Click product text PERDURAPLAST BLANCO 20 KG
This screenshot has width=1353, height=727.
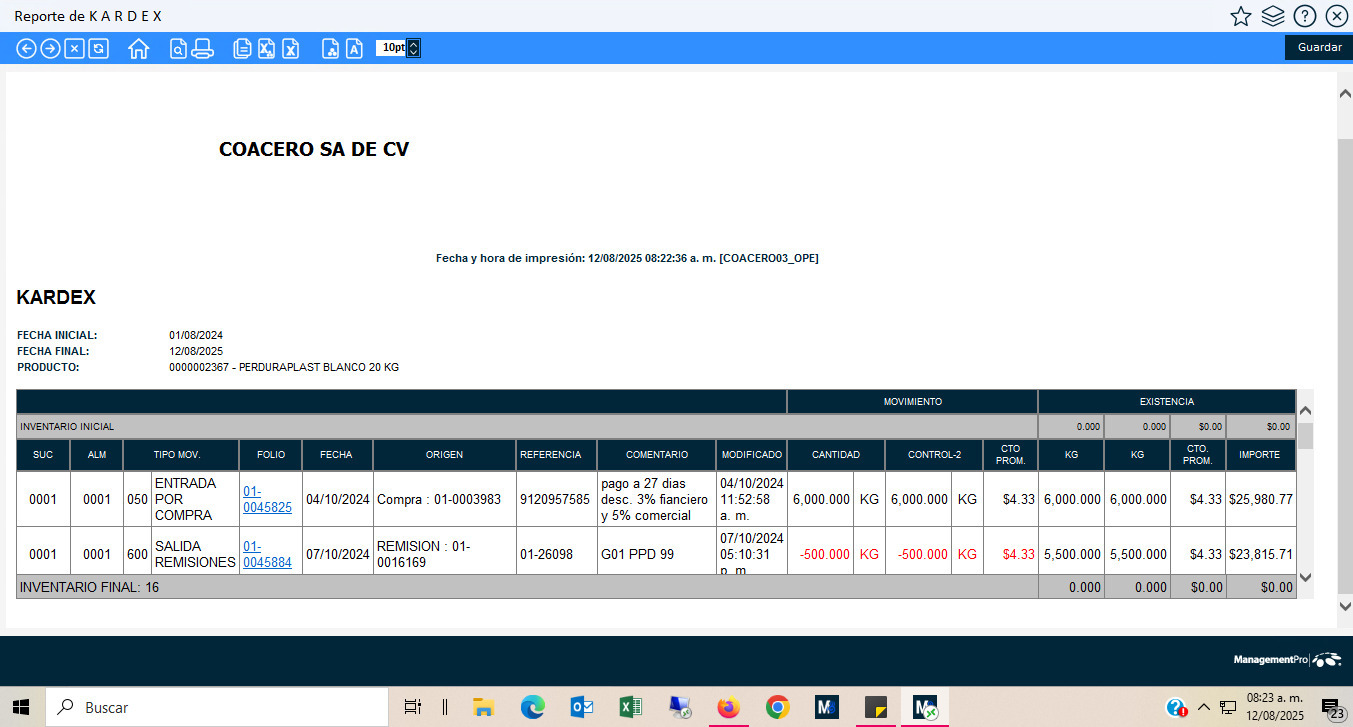[318, 368]
